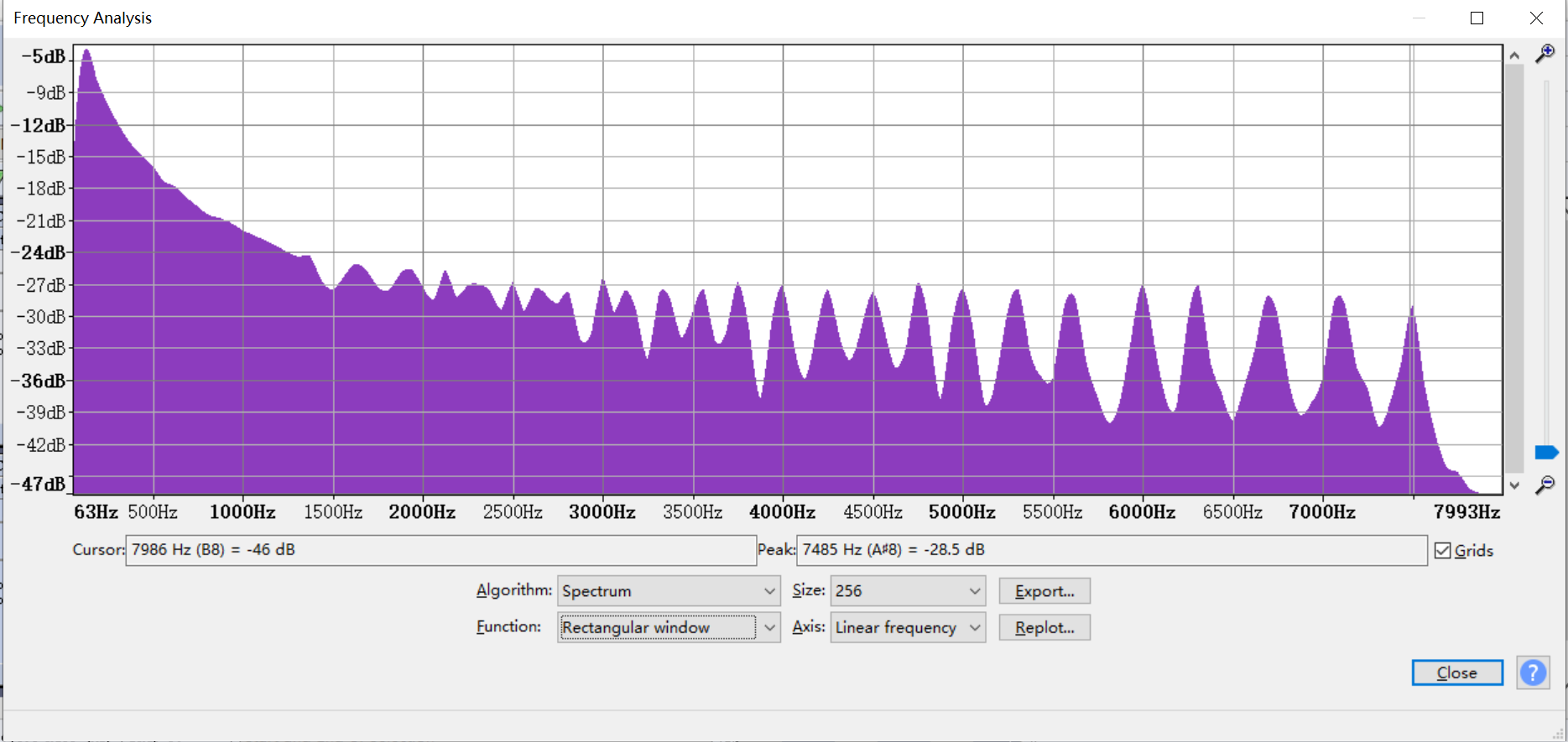Click the Close button in the dialog
This screenshot has width=1568, height=742.
pos(1456,672)
